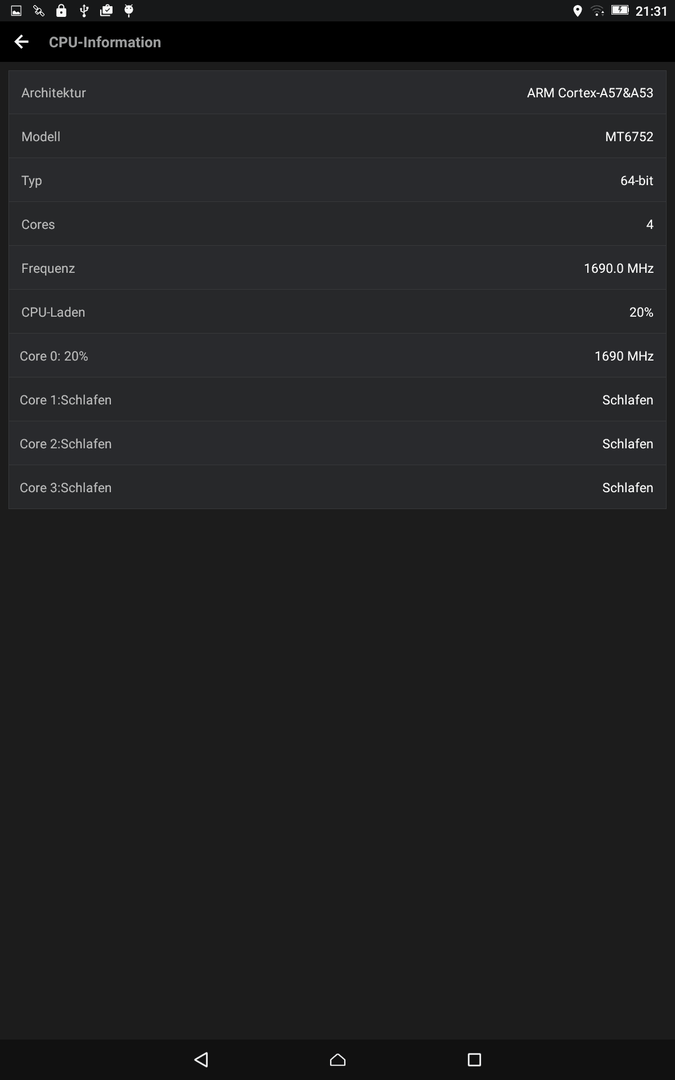Tap the USB icon in status bar
The height and width of the screenshot is (1080, 675).
(84, 10)
